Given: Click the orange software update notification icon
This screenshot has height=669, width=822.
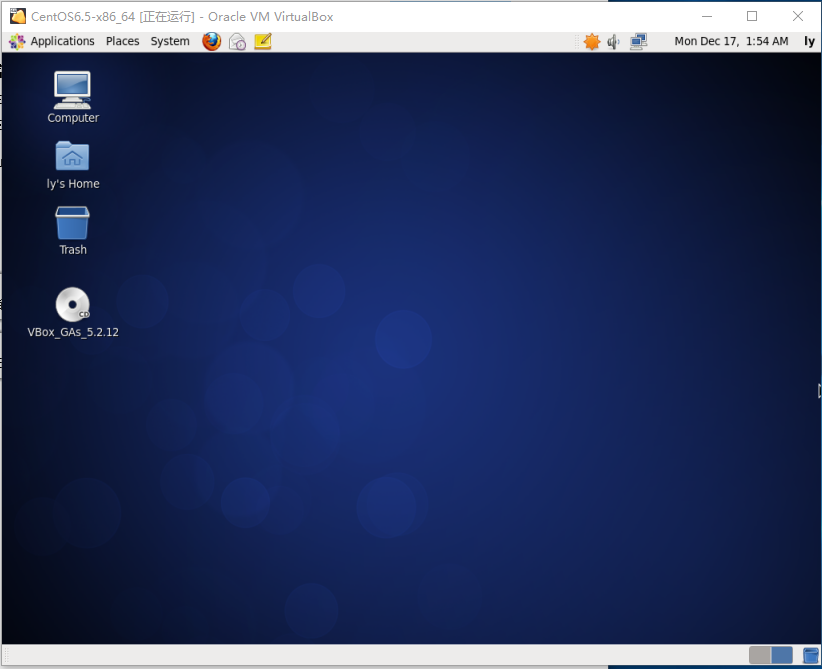Looking at the screenshot, I should [592, 41].
